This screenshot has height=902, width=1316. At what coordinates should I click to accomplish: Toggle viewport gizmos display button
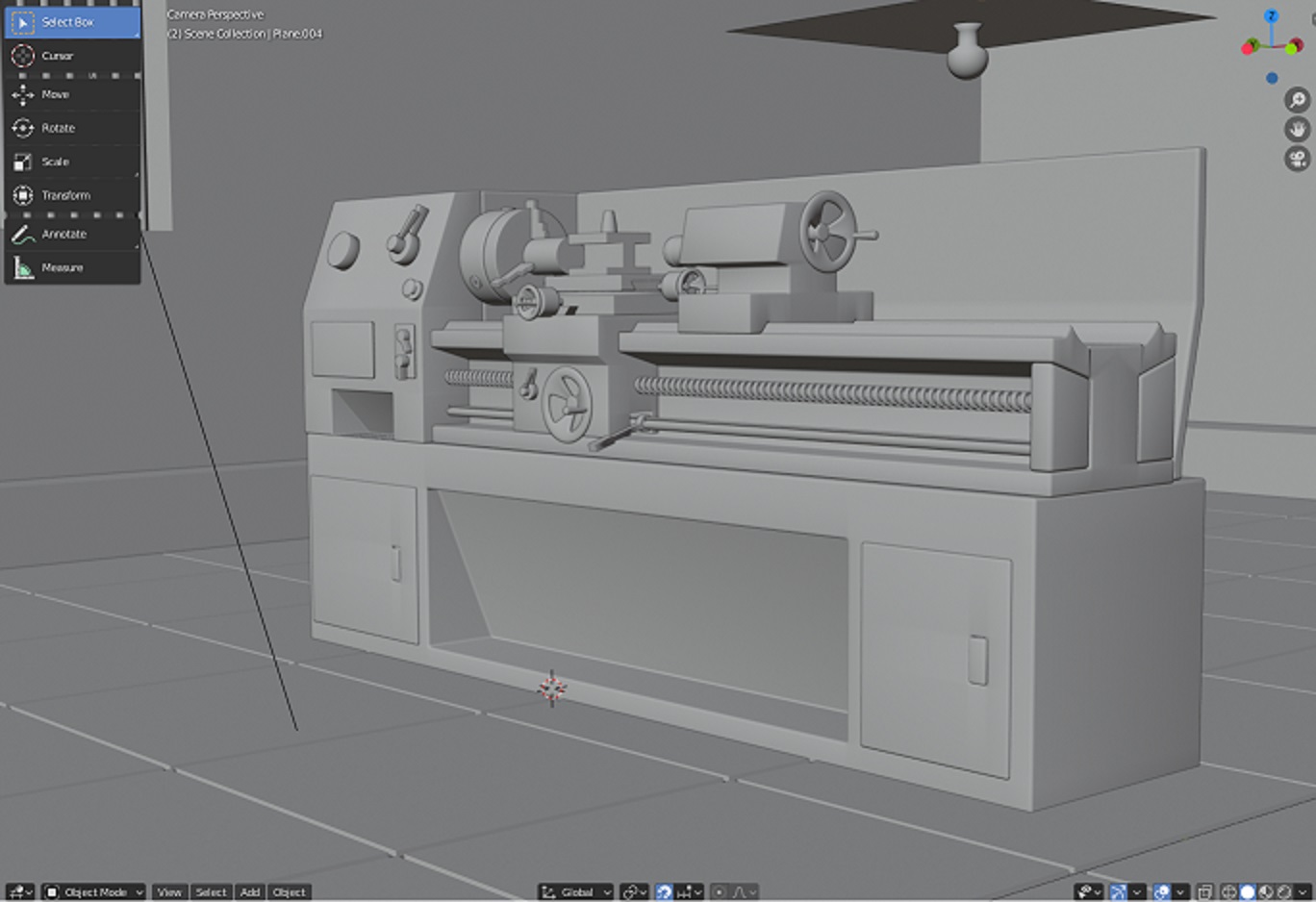(1118, 892)
